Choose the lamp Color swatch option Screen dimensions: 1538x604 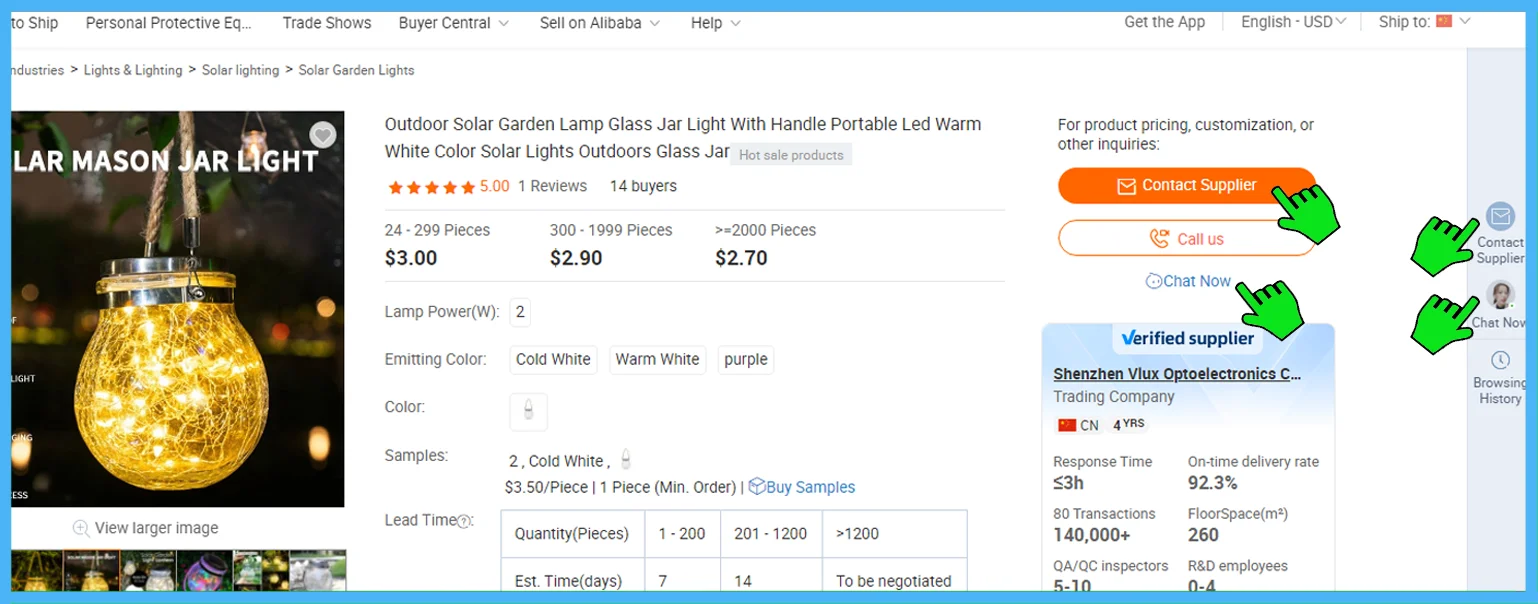[528, 411]
